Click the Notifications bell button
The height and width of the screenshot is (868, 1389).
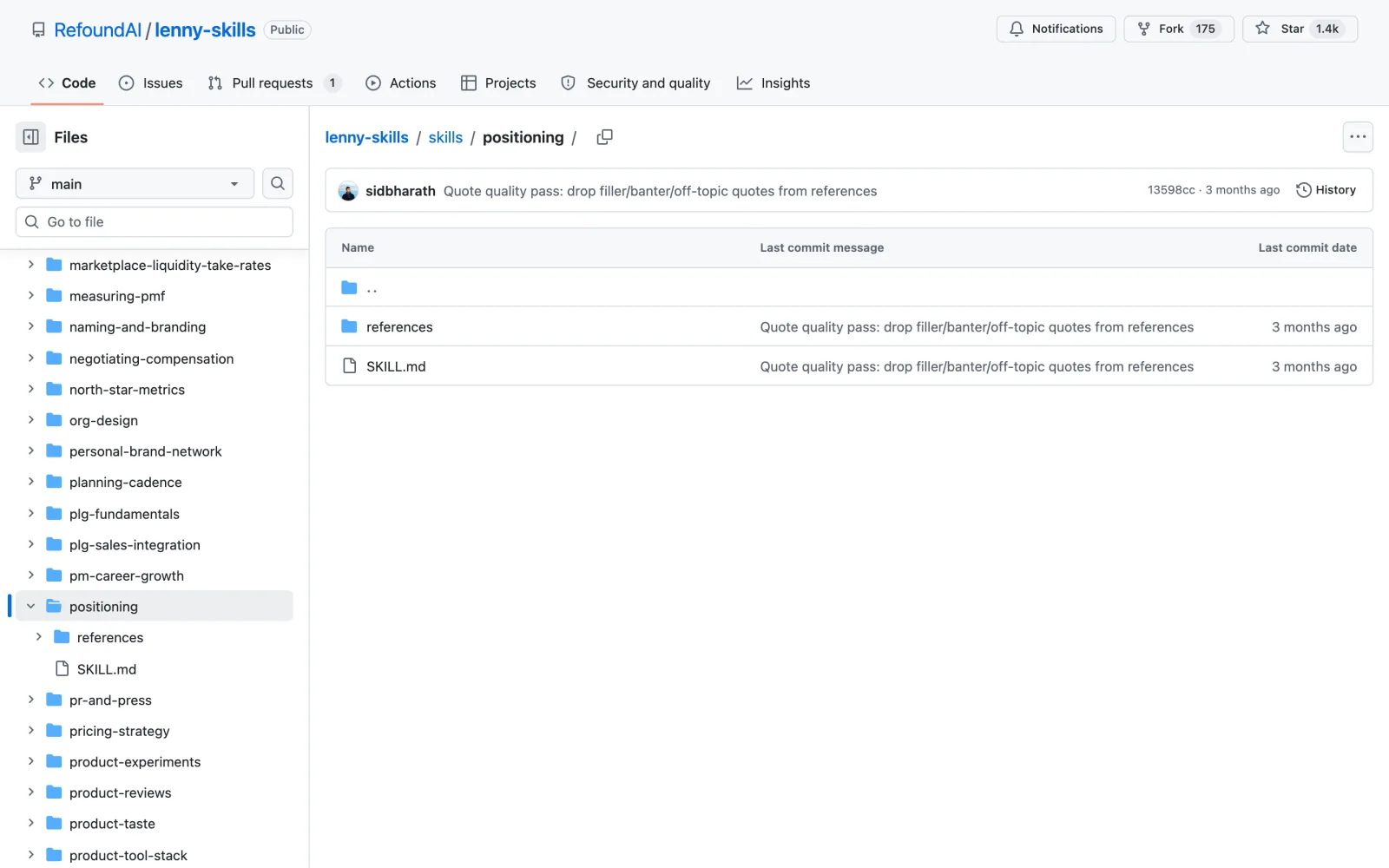[x=1056, y=29]
